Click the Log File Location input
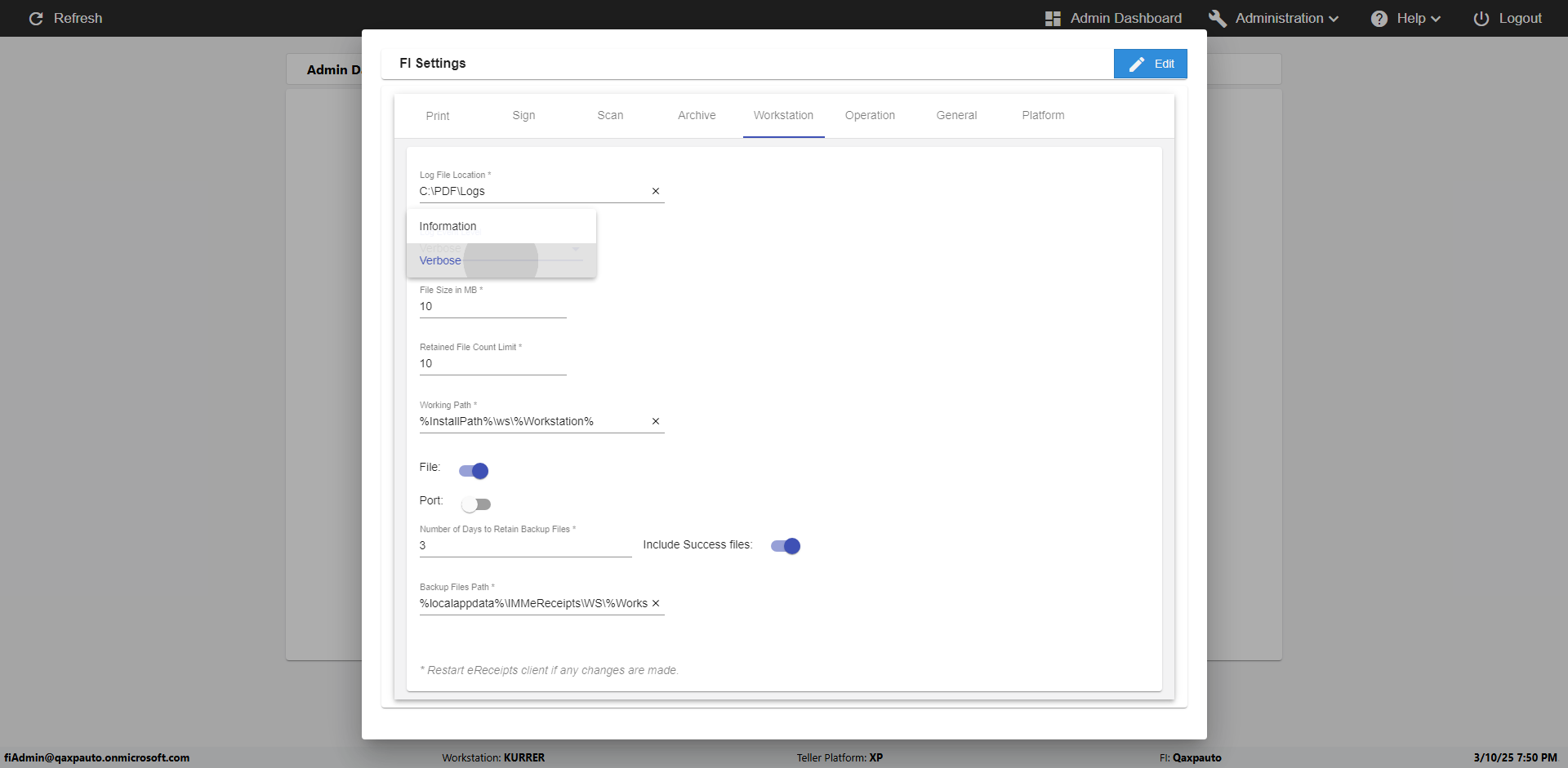Image resolution: width=1568 pixels, height=768 pixels. click(532, 191)
